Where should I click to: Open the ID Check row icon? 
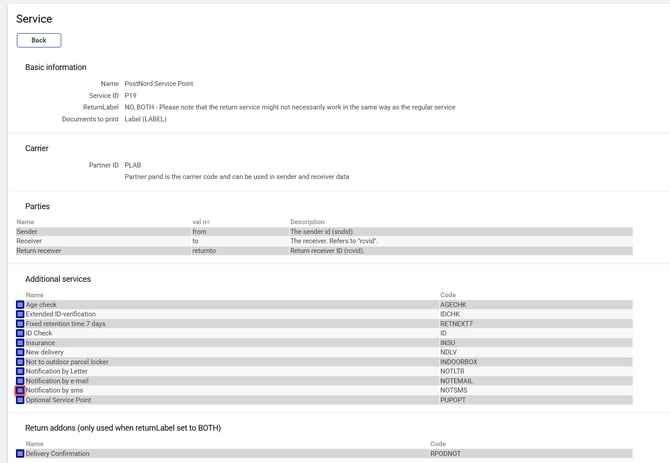click(x=20, y=333)
